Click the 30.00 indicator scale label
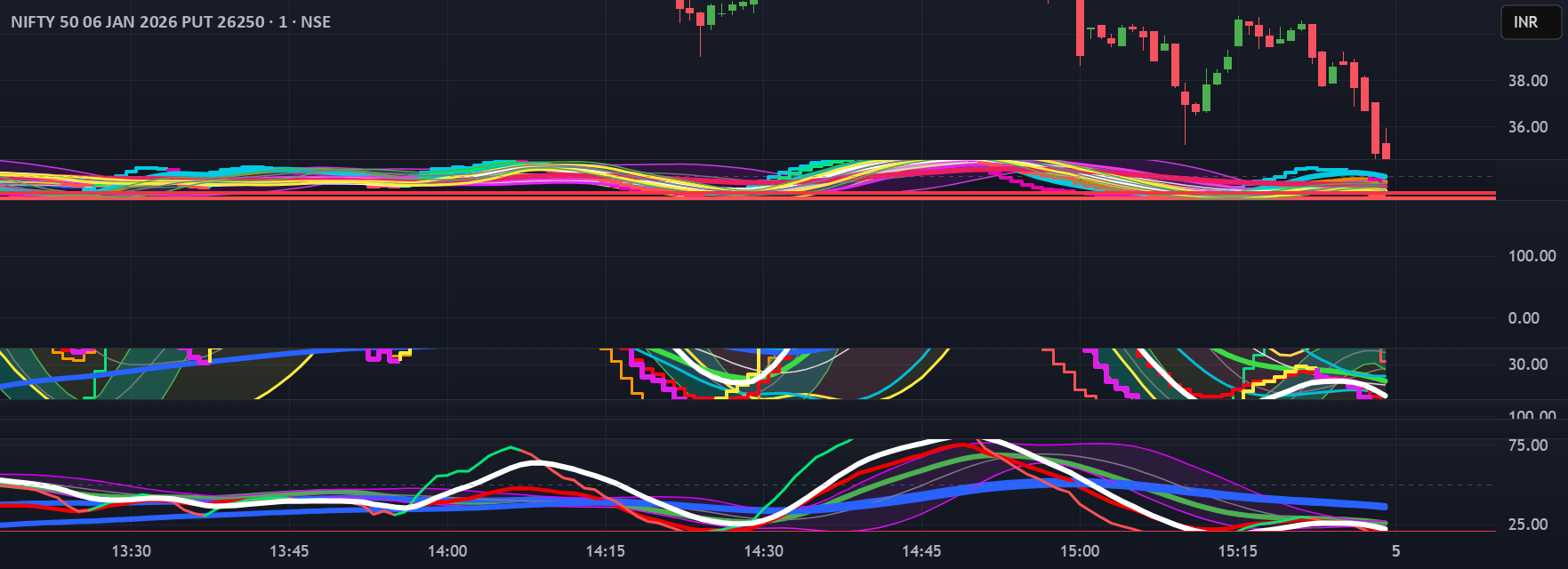 click(1528, 365)
